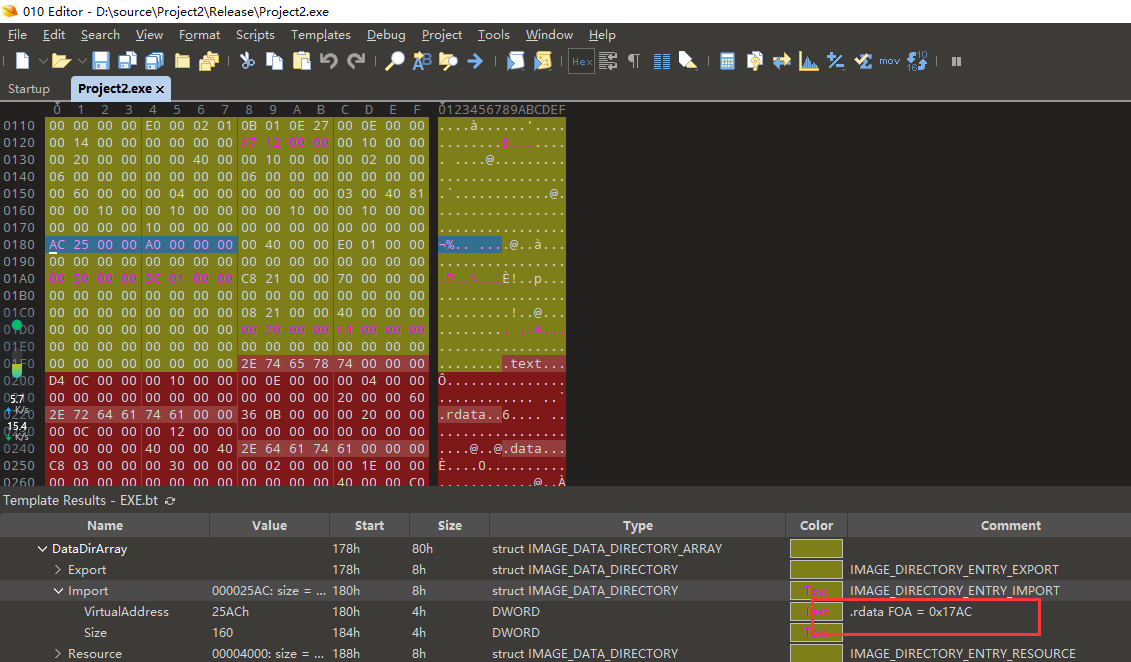Screen dimensions: 1131x662
Task: Run Template with the yellow scroll icon
Action: coord(542,61)
